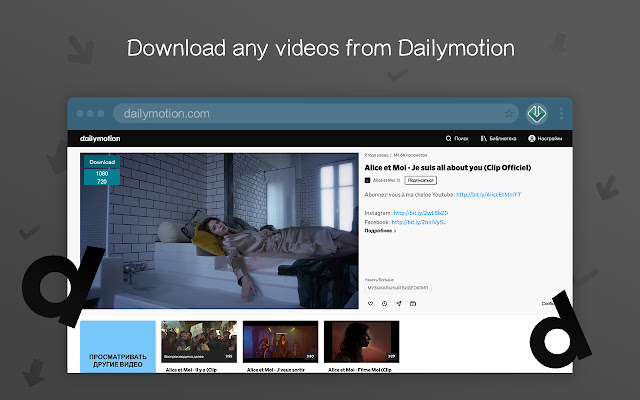Open the Instagram bit.ly link

[421, 213]
